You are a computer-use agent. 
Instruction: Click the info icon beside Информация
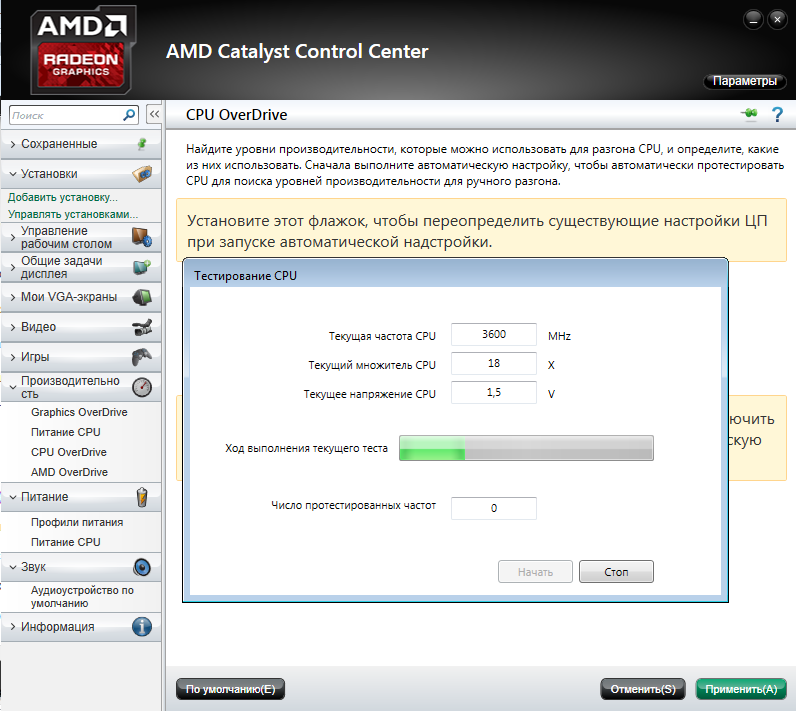click(142, 627)
